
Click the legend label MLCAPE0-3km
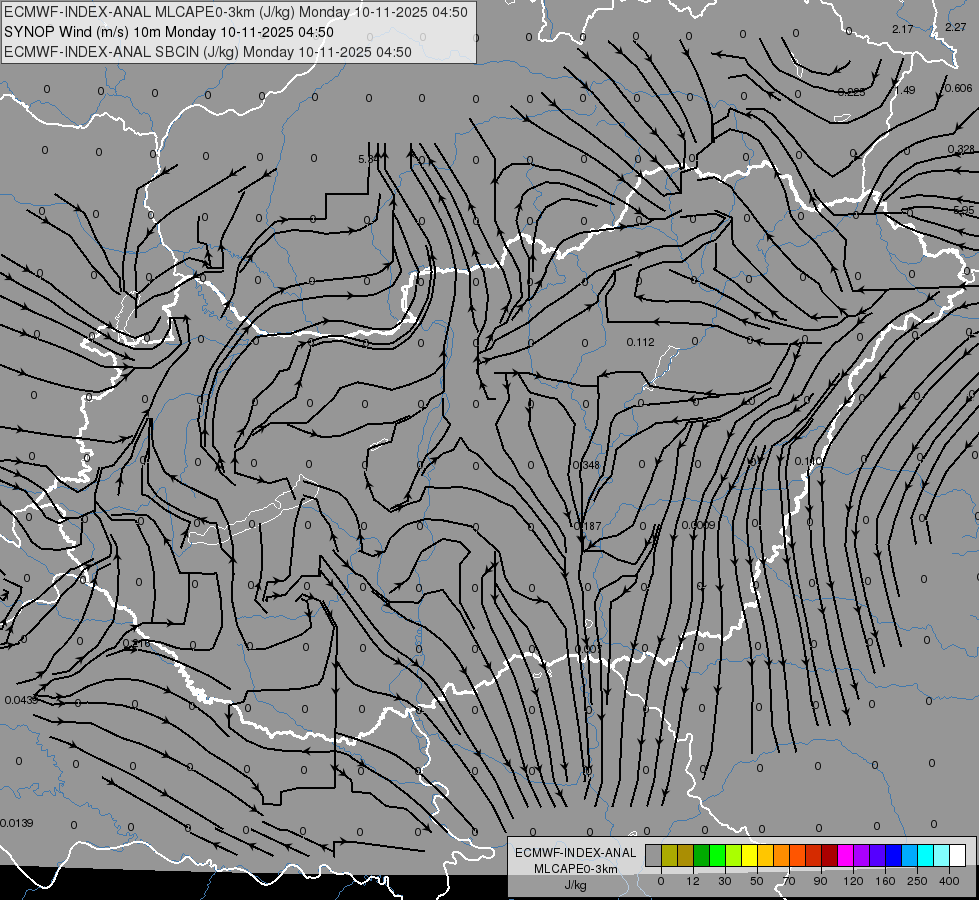pos(576,869)
